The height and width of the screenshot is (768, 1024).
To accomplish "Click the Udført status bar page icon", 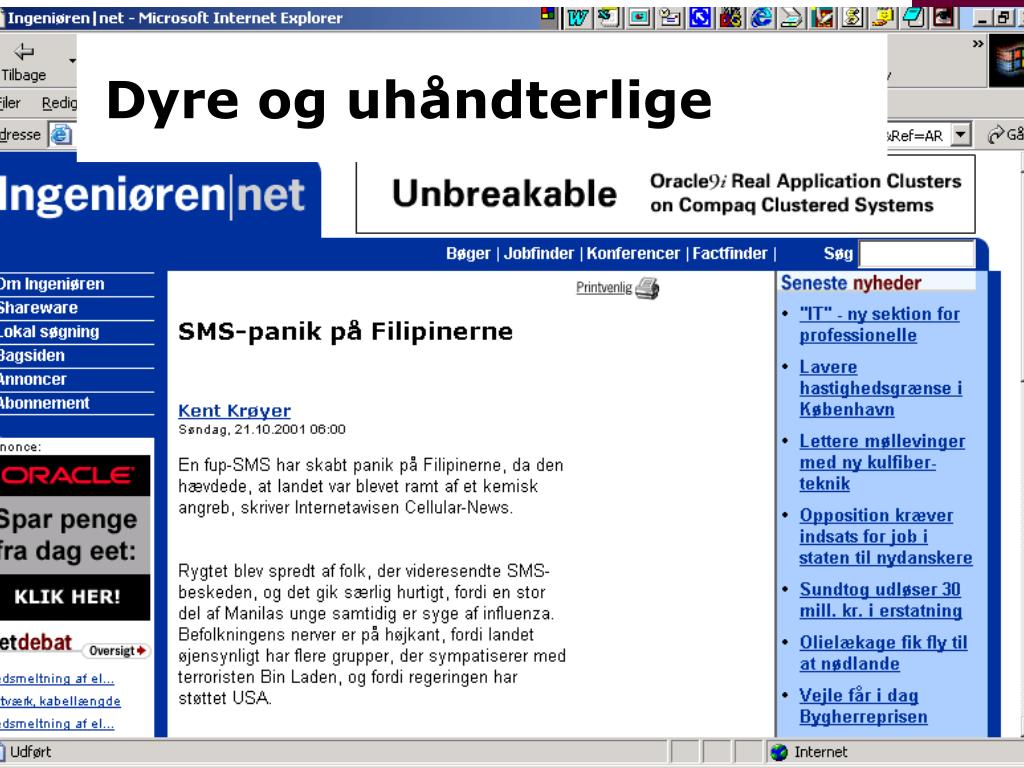I will [3, 752].
